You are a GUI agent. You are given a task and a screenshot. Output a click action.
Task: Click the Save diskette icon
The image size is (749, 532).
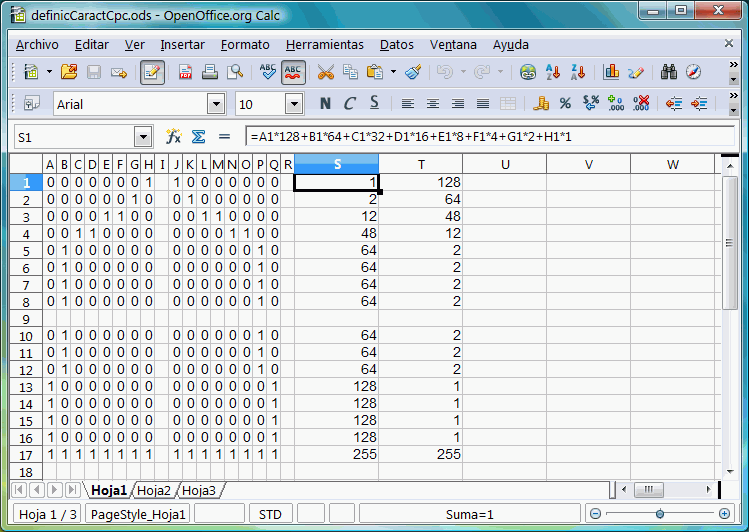pos(94,72)
